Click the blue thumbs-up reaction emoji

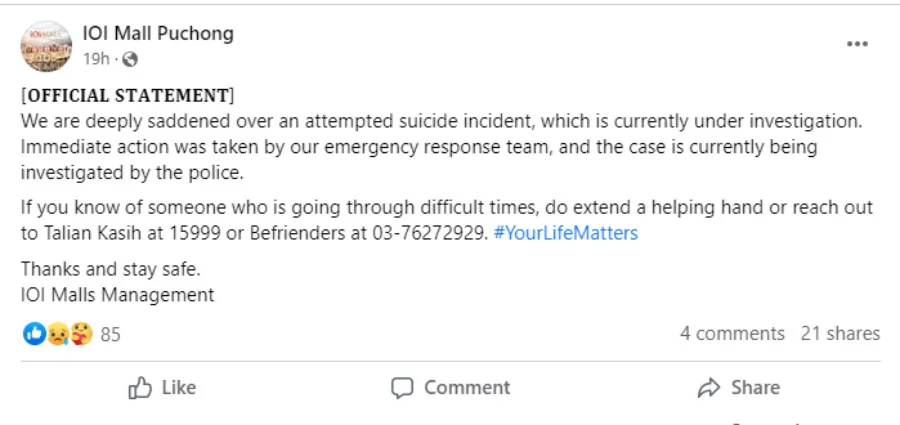click(x=34, y=334)
